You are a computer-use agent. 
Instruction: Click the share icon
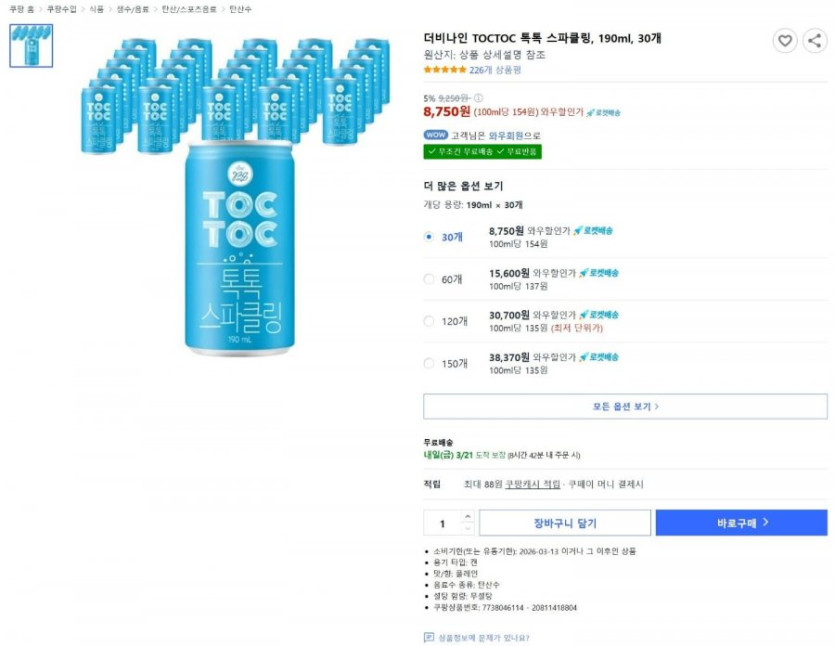pyautogui.click(x=815, y=41)
